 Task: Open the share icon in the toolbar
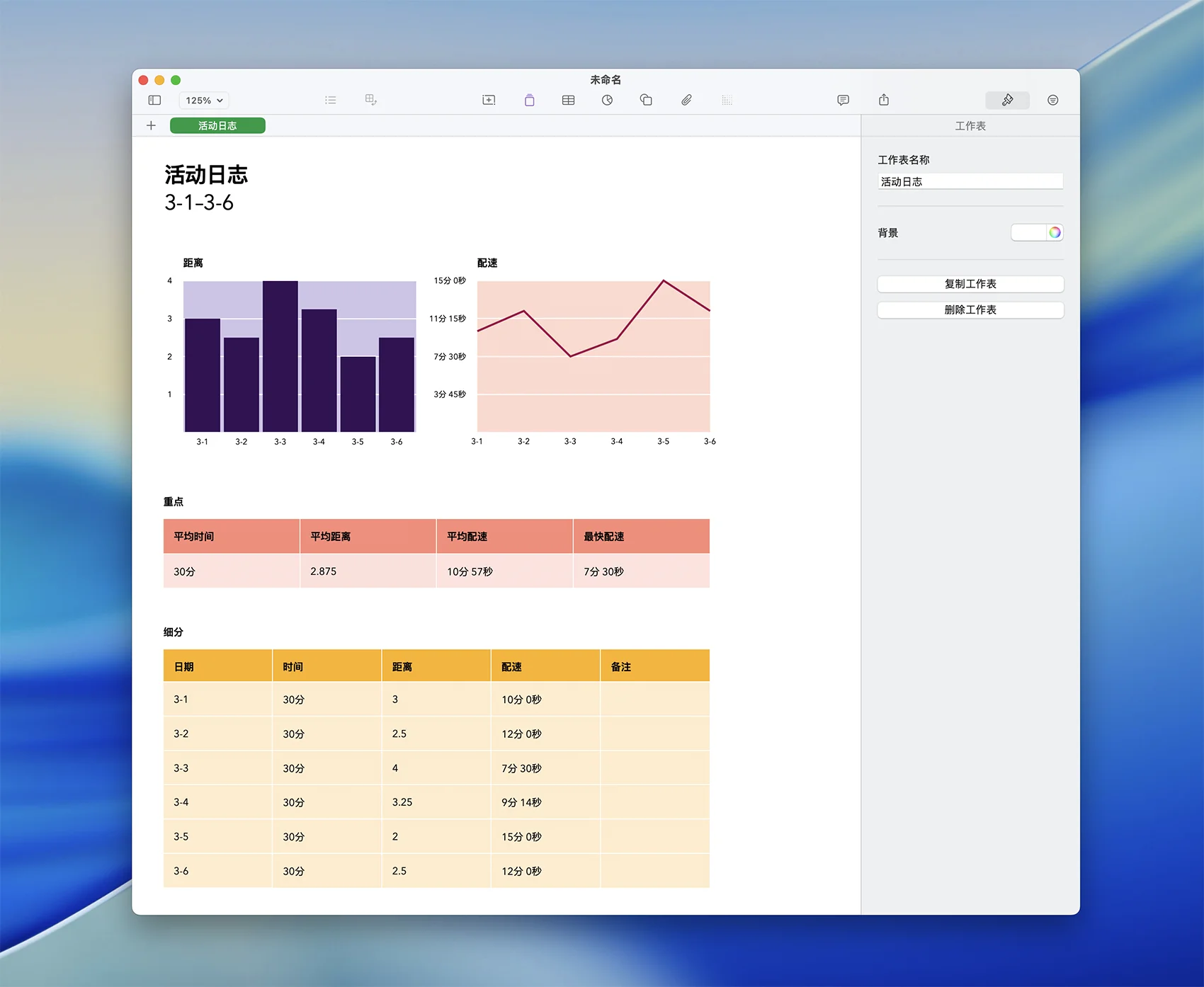(884, 101)
